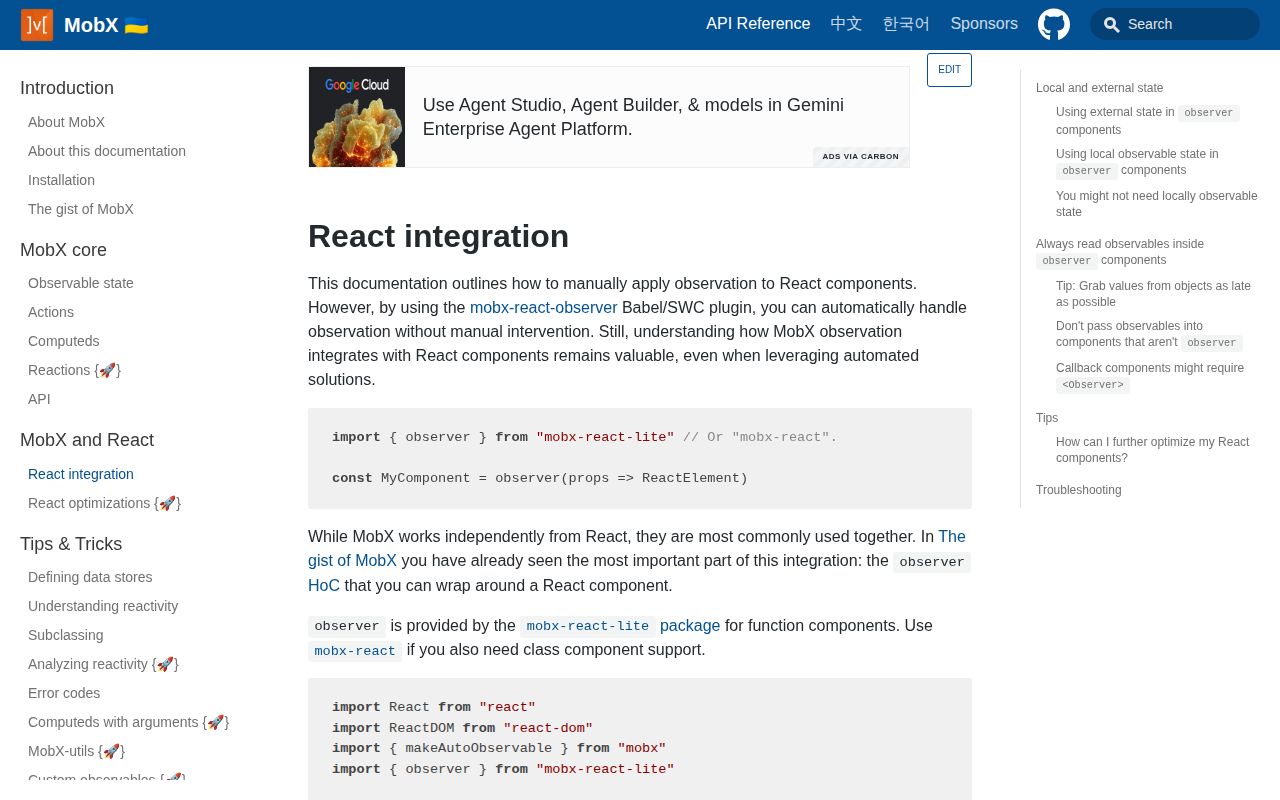Open About this documentation page
This screenshot has height=800, width=1280.
tap(107, 151)
